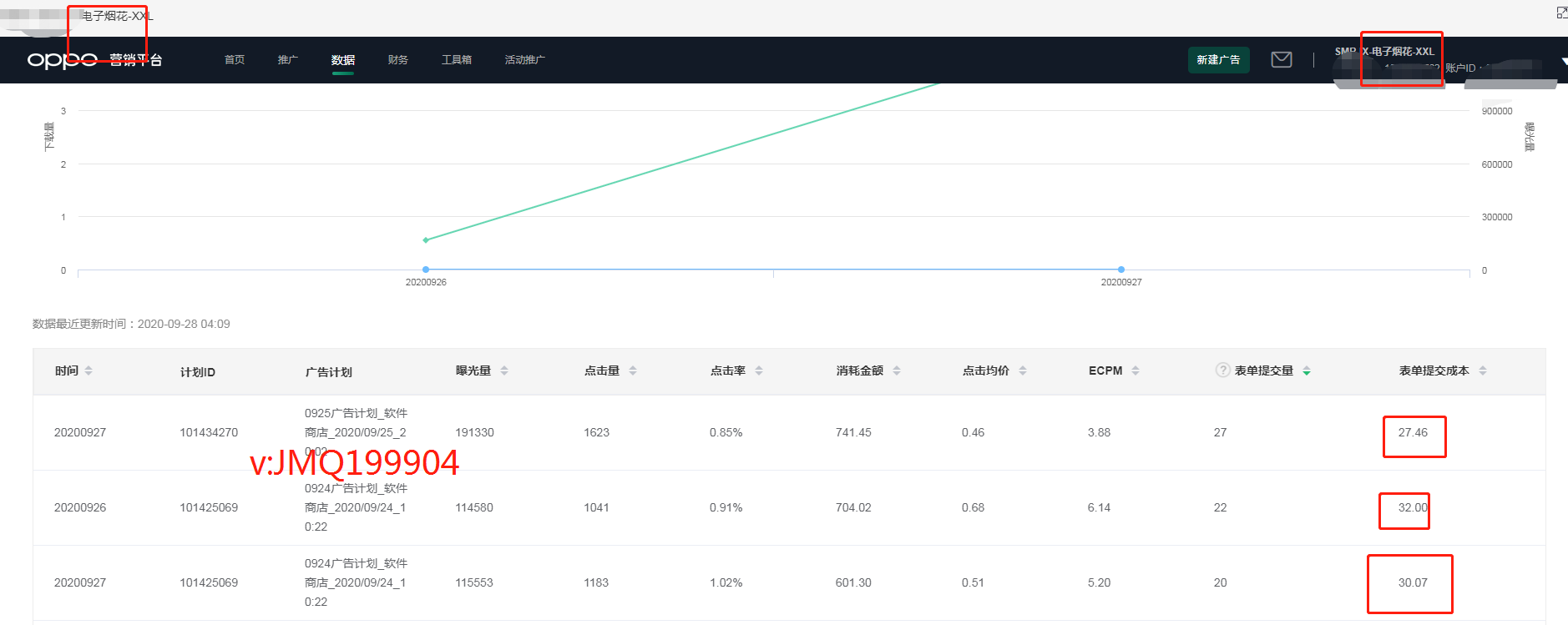Viewport: 1568px width, 625px height.
Task: Click the 20200926 blue chart data point
Action: tap(426, 270)
